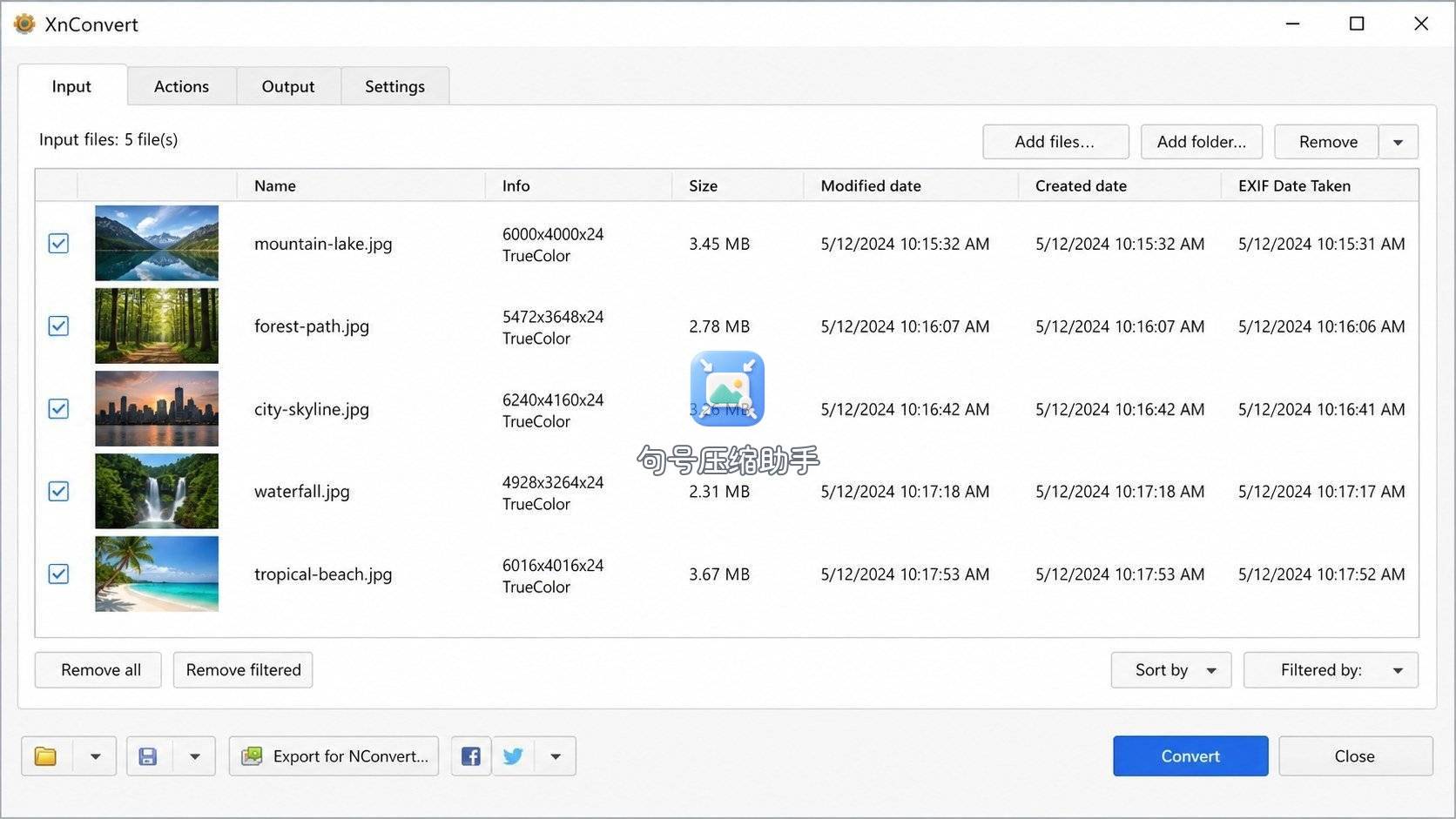
Task: Click info text 6016x4016x24 TrueColor
Action: [x=553, y=575]
